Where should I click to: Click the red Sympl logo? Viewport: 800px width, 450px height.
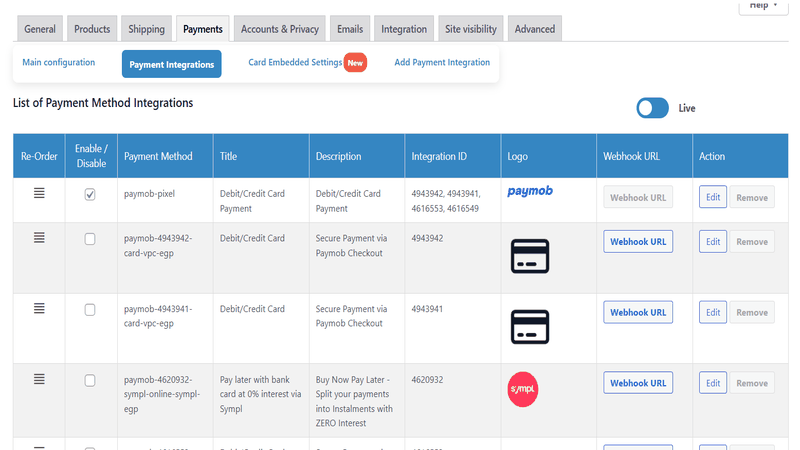click(522, 390)
